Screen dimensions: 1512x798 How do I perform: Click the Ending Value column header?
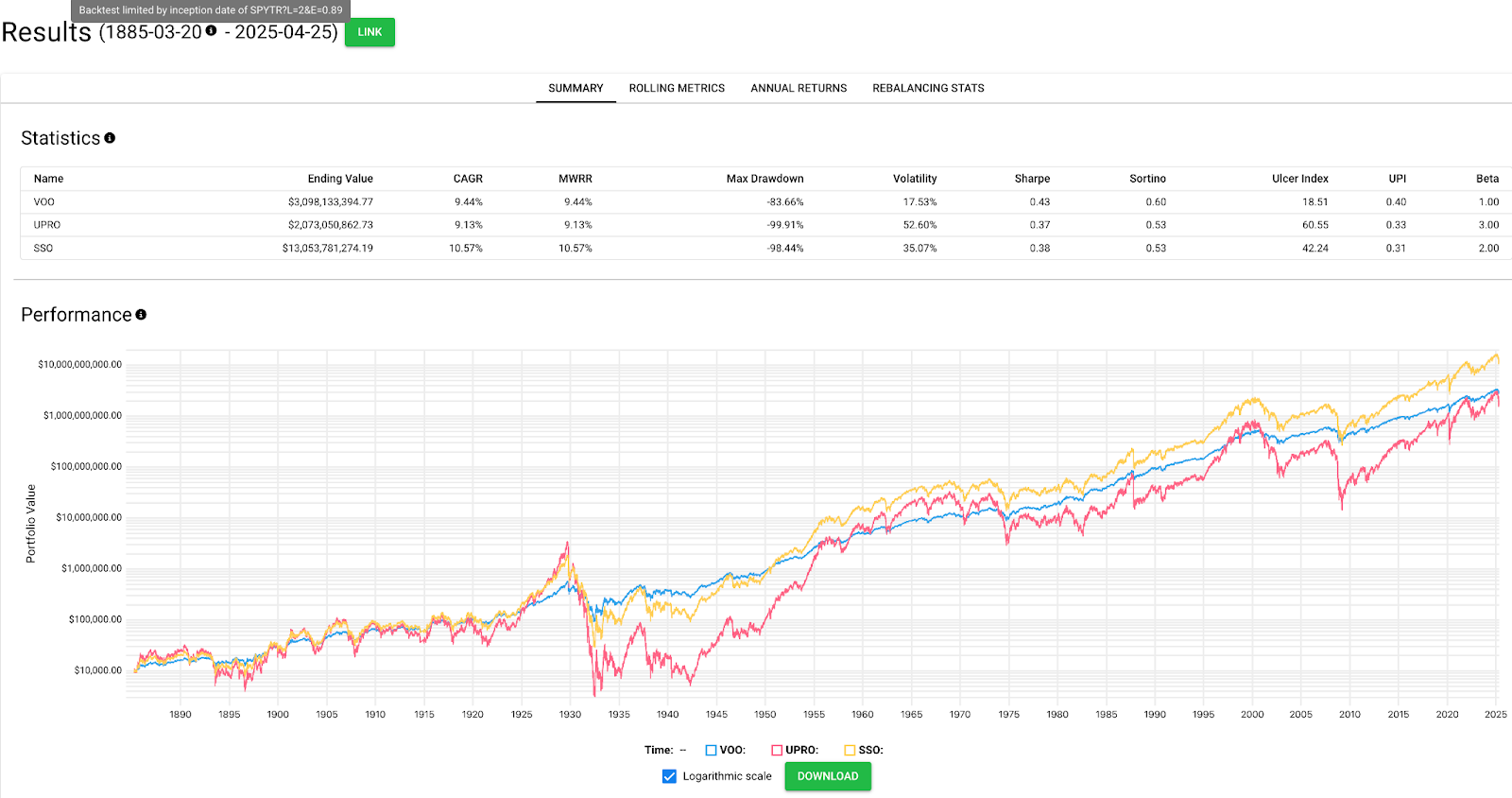[x=340, y=179]
